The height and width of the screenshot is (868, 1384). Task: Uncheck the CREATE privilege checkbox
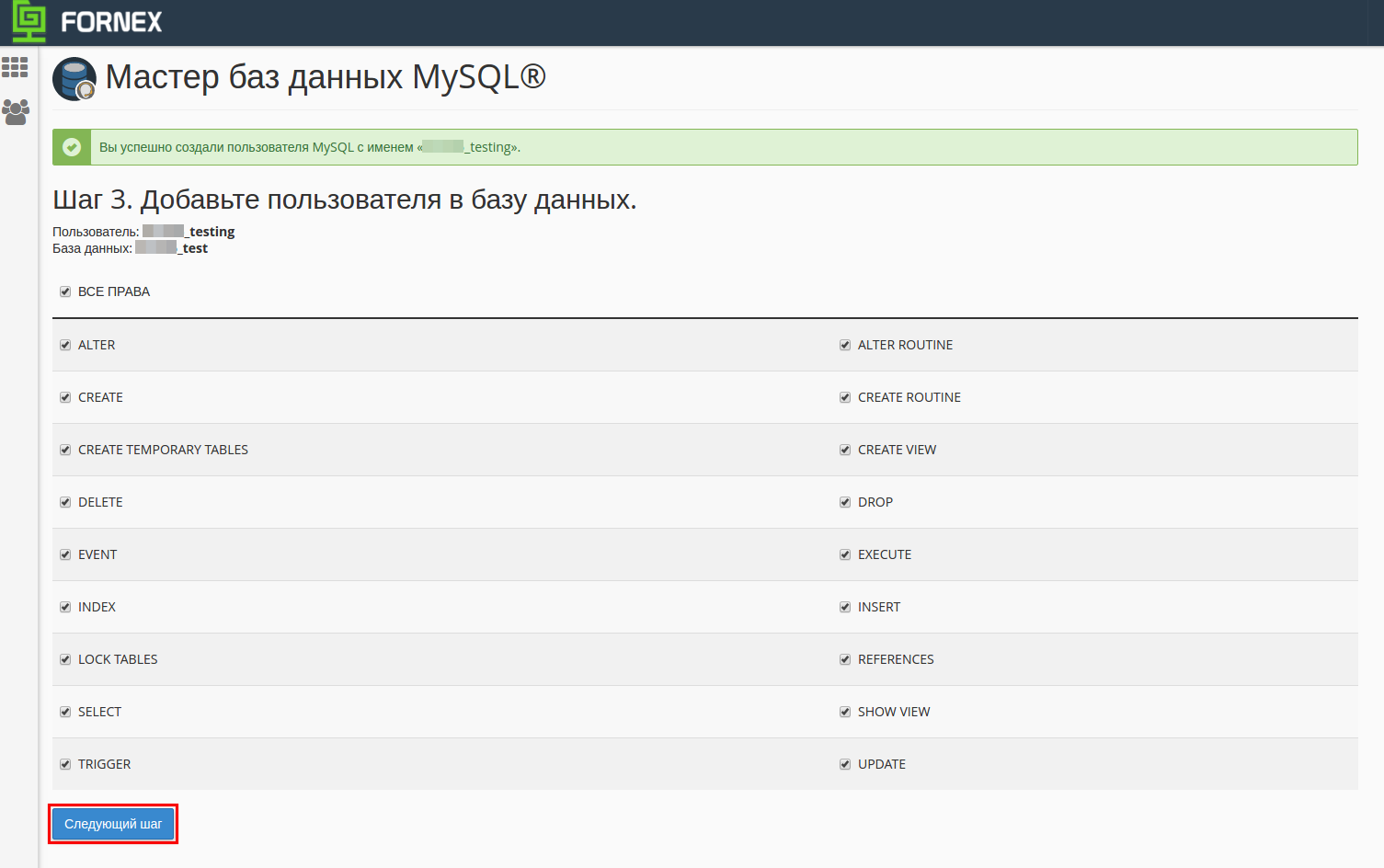(x=65, y=397)
